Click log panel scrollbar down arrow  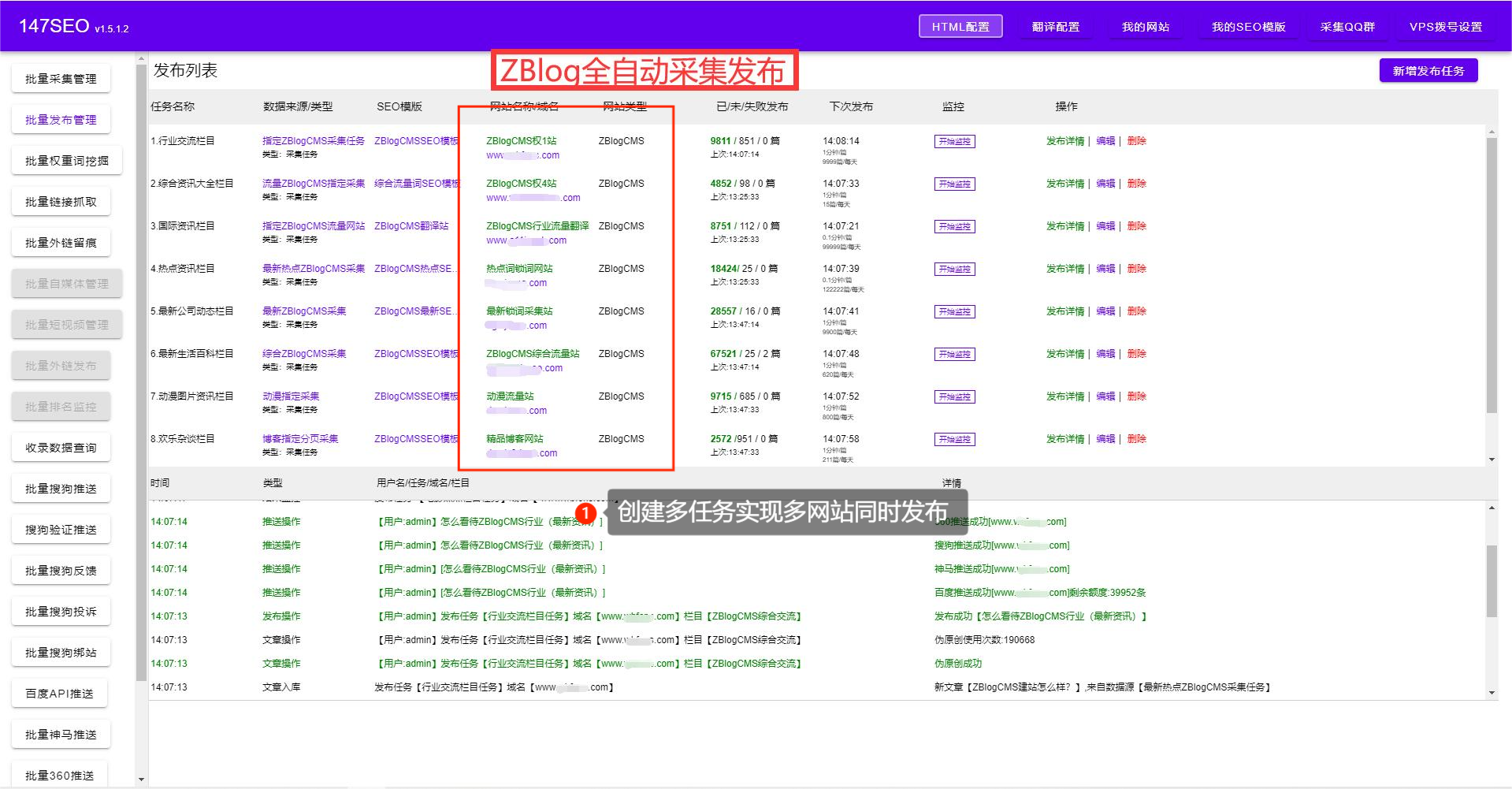1492,693
